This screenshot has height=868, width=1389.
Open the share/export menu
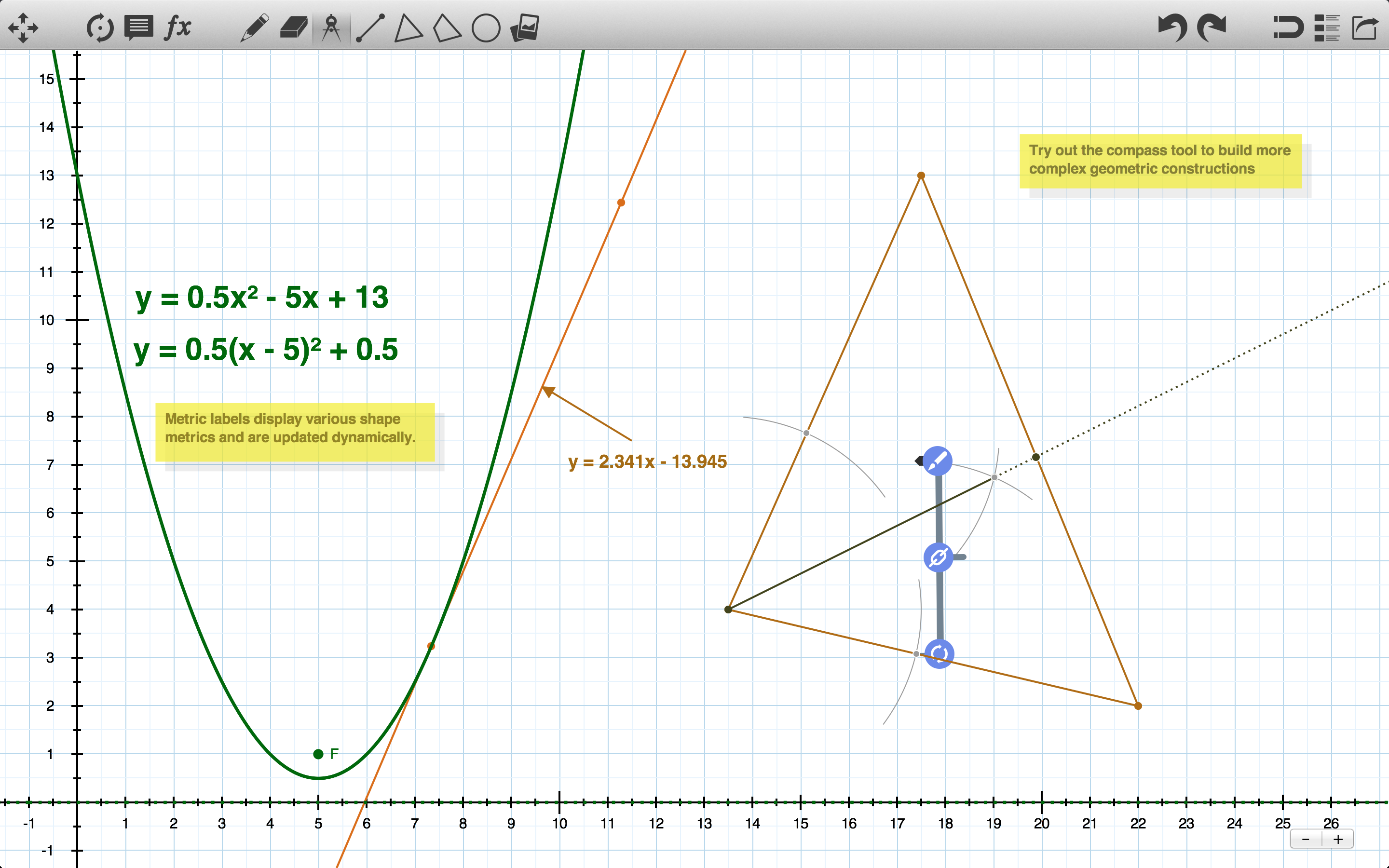click(x=1365, y=27)
